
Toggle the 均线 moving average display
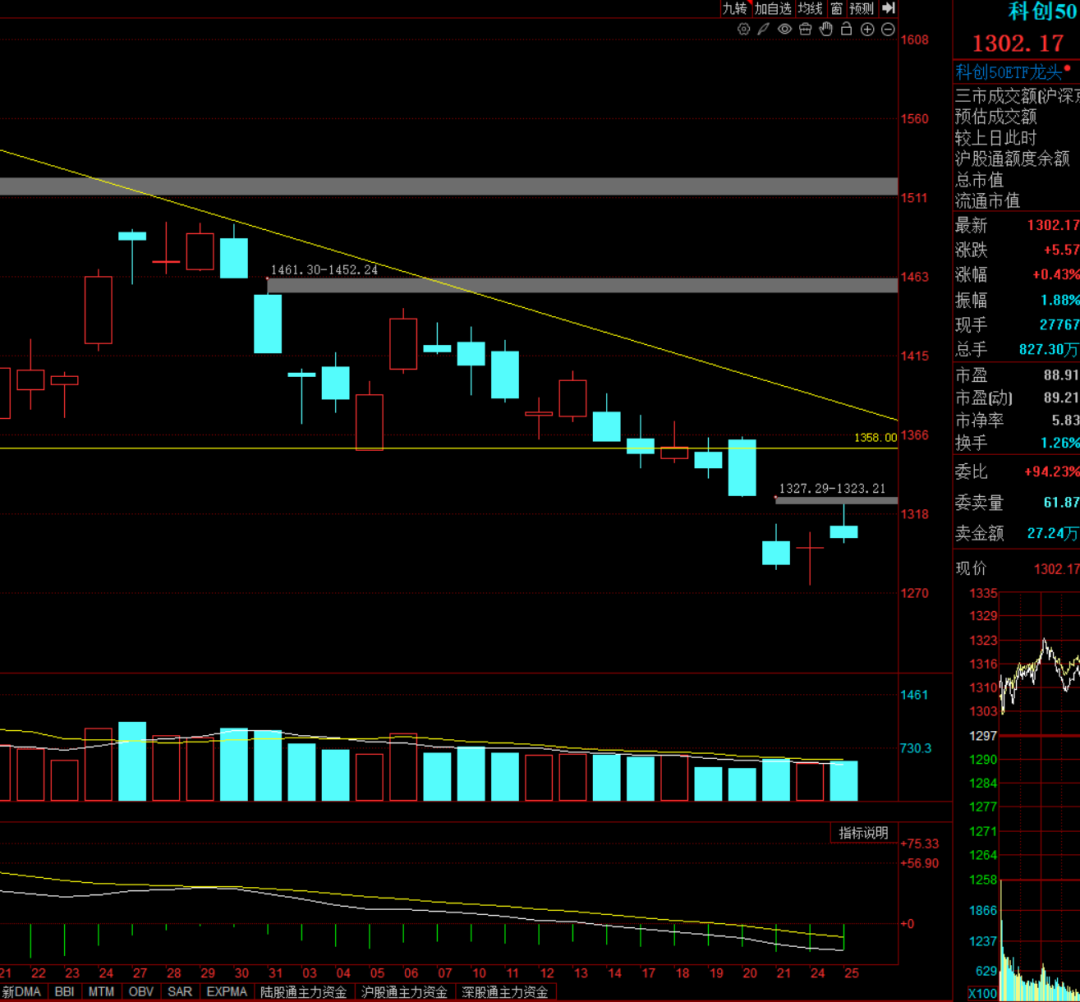810,8
